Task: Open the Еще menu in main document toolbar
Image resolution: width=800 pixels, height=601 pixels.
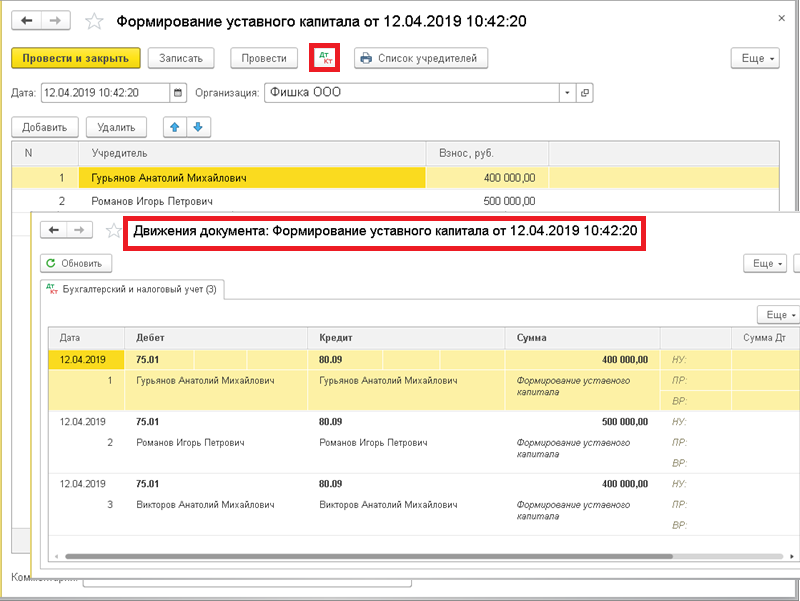Action: click(x=755, y=58)
